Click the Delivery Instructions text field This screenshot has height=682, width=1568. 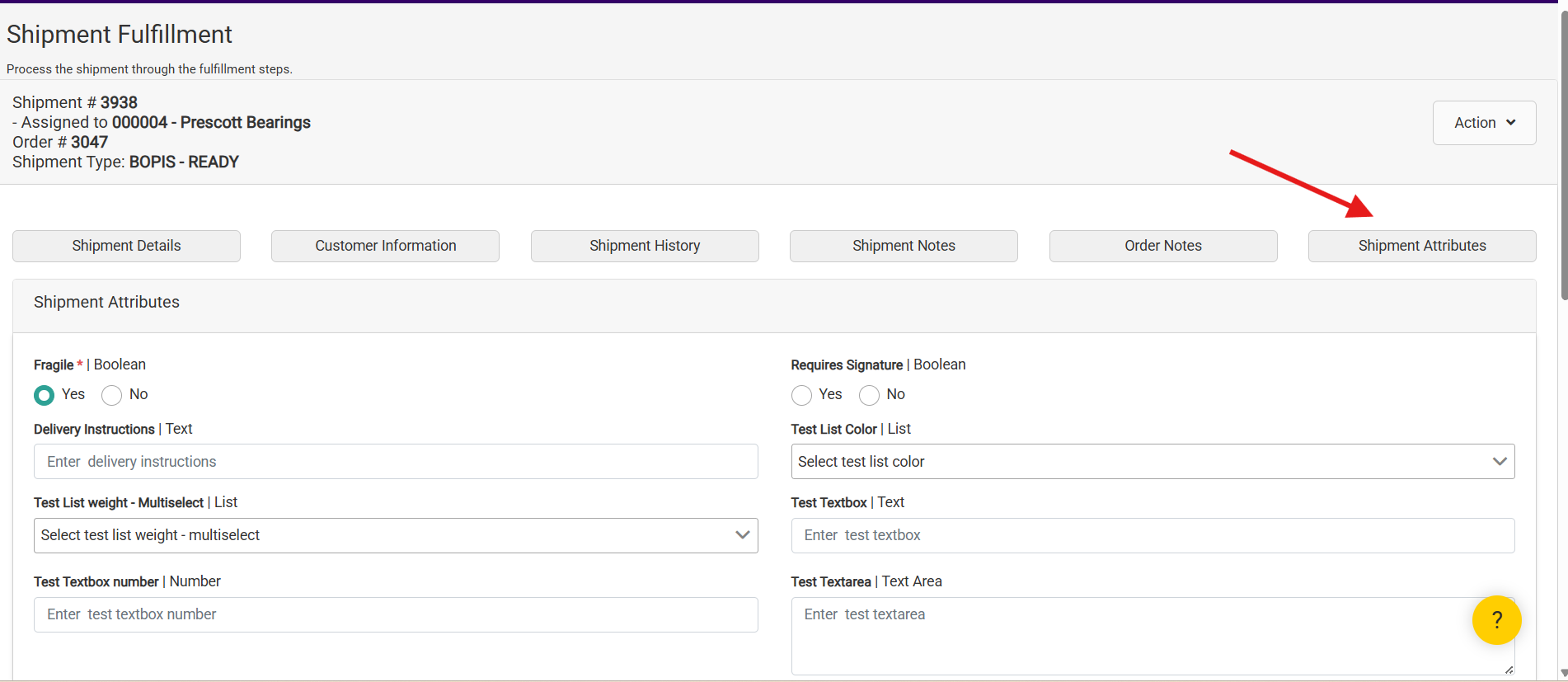point(396,462)
